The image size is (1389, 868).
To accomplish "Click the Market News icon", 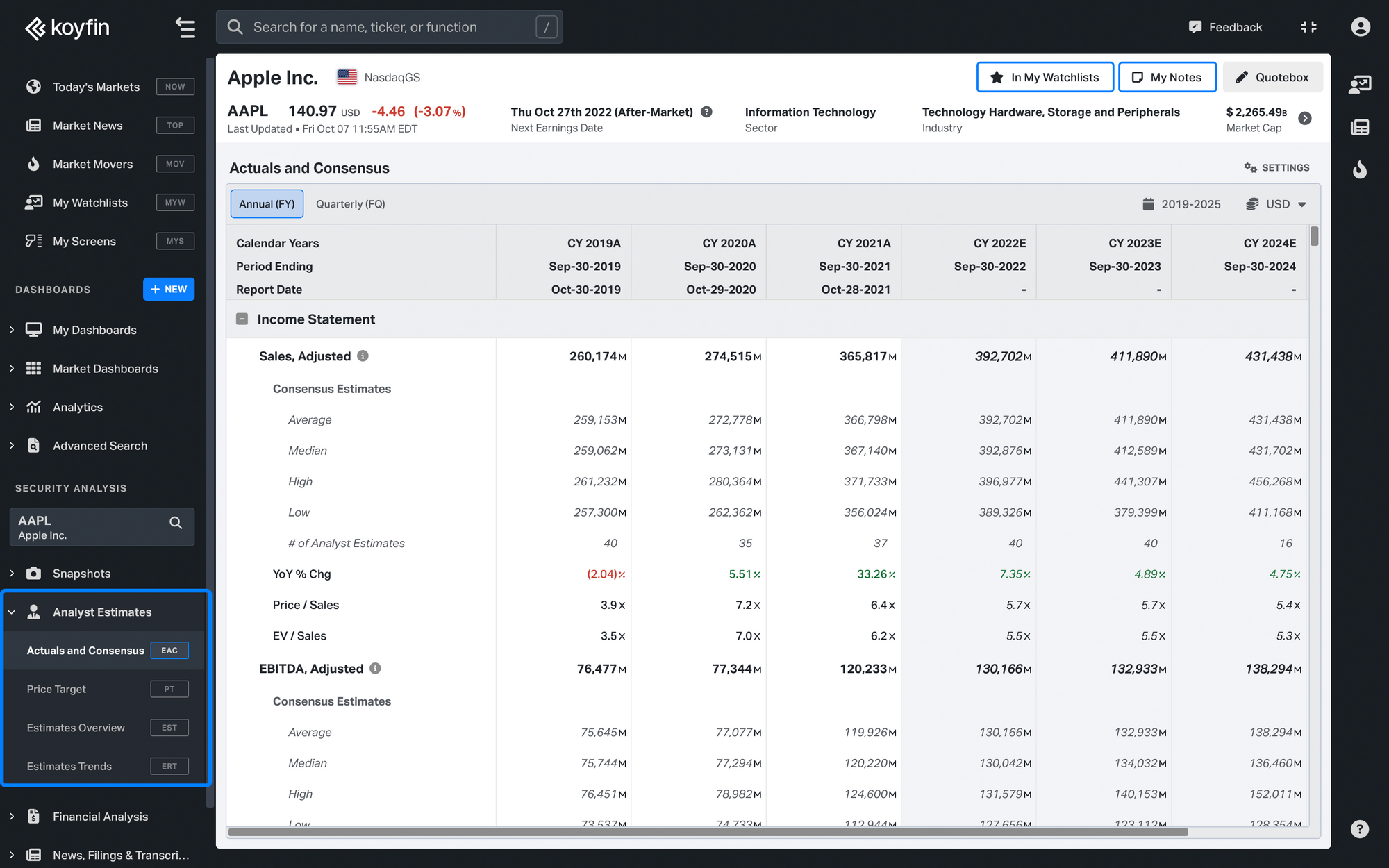I will 33,125.
